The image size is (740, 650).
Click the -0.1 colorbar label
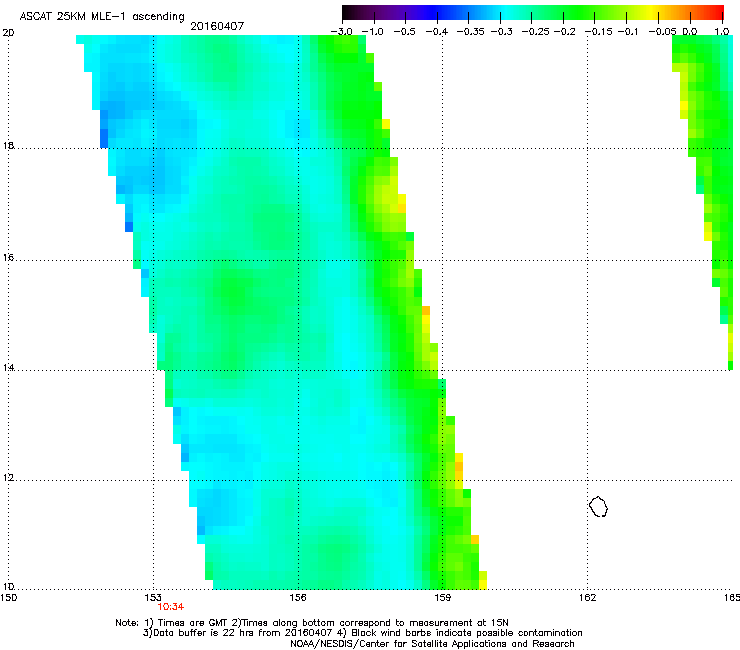[628, 32]
